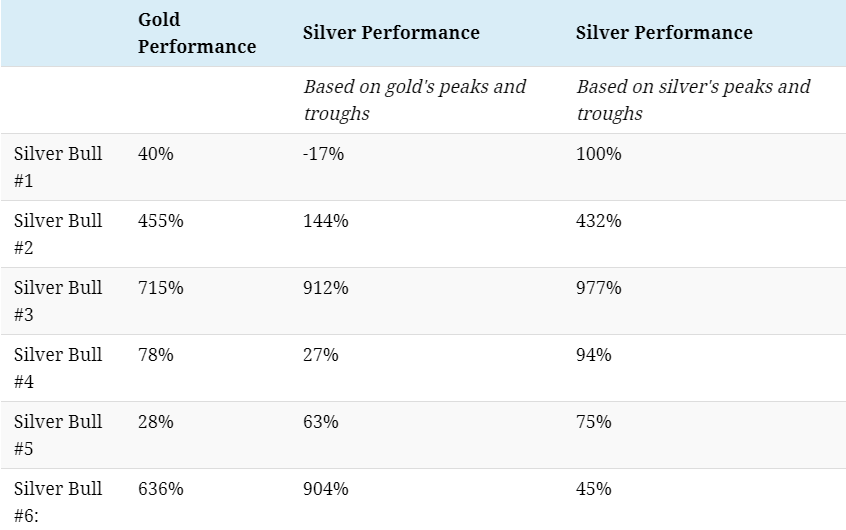This screenshot has height=530, width=846.
Task: Click the 40% gold performance cell
Action: (x=155, y=154)
